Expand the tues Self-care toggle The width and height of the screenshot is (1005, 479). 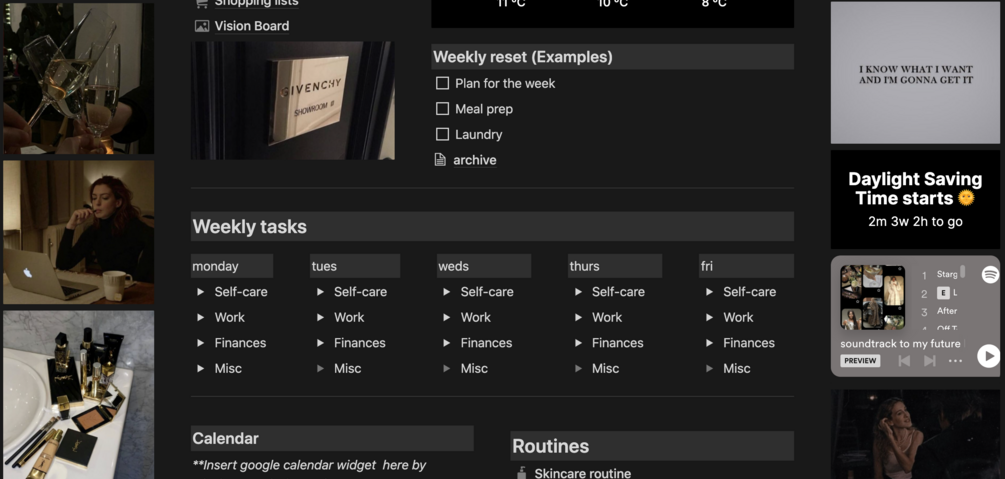click(x=320, y=292)
